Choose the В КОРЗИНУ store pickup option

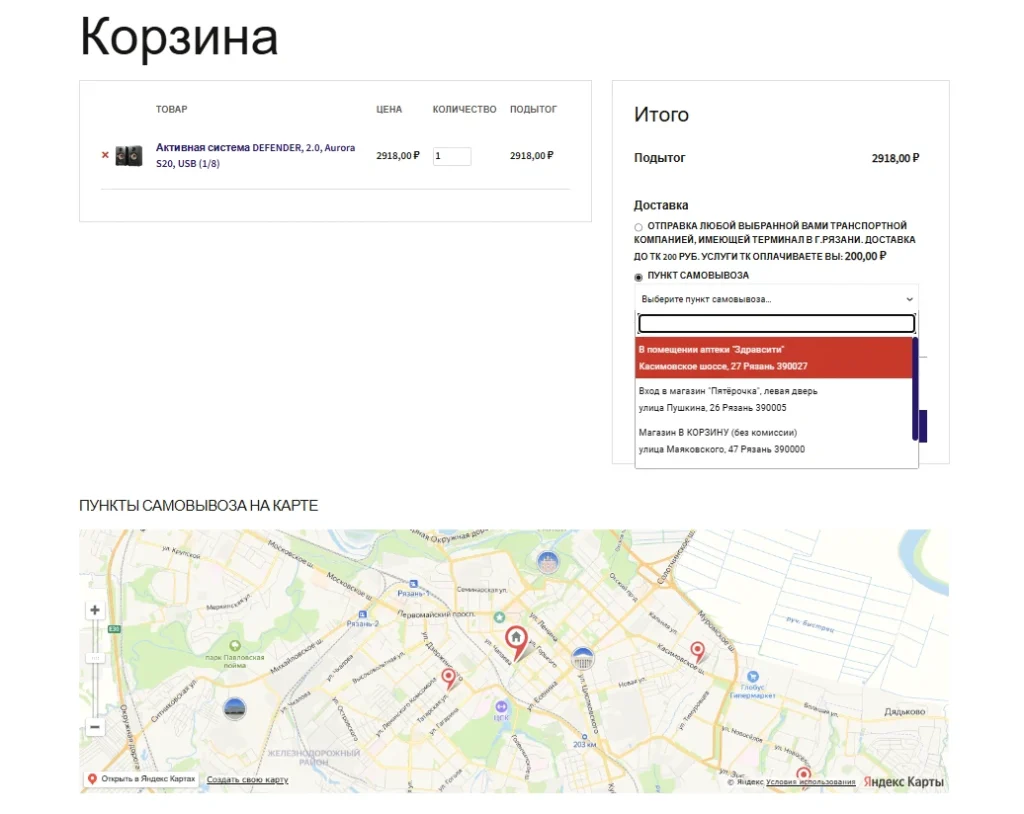pos(774,441)
